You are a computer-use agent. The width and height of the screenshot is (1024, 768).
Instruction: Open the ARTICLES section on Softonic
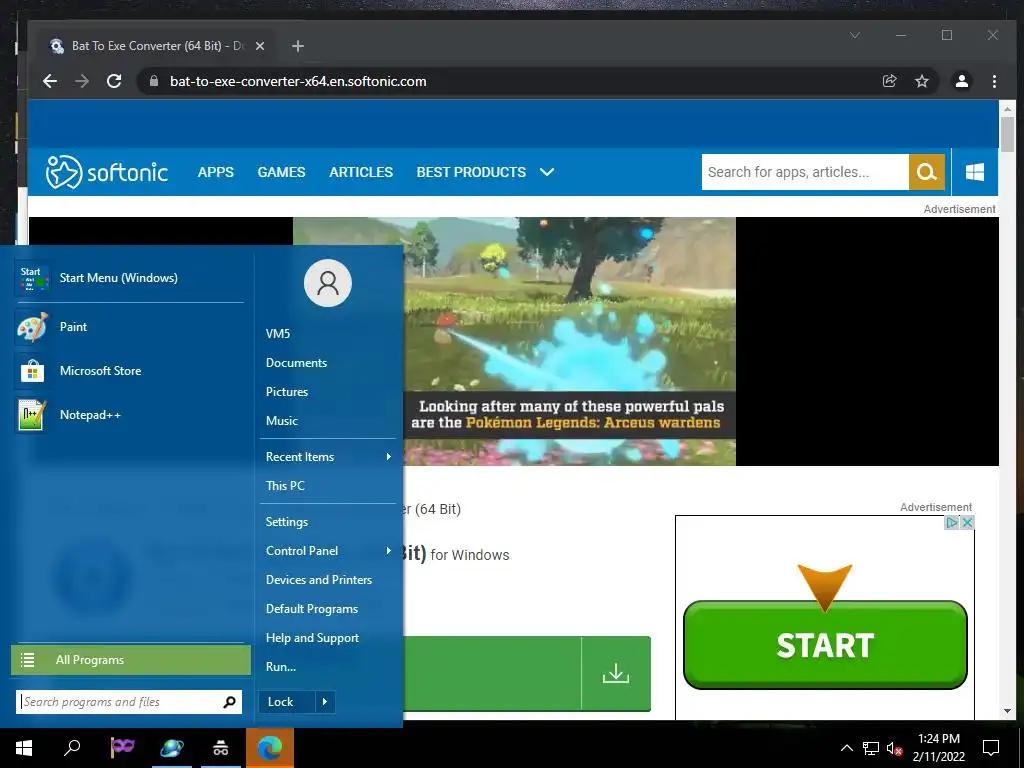[x=361, y=172]
